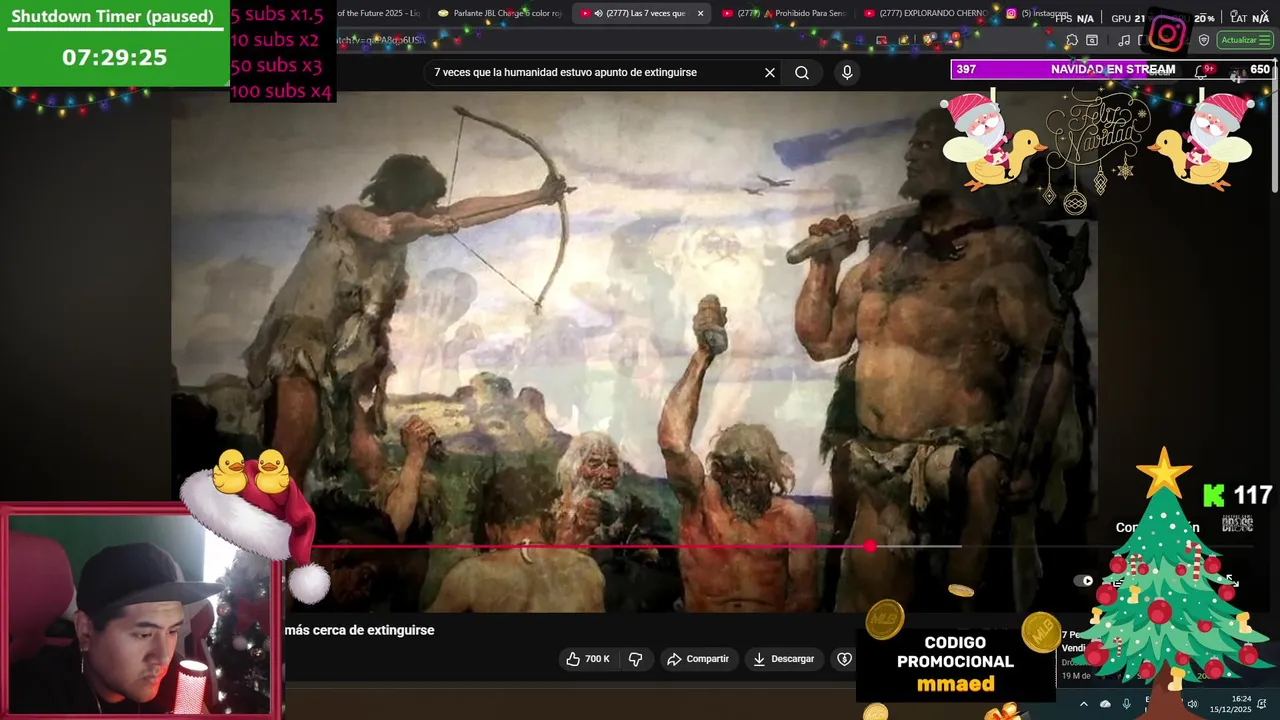Start voice search with microphone icon

(x=847, y=72)
